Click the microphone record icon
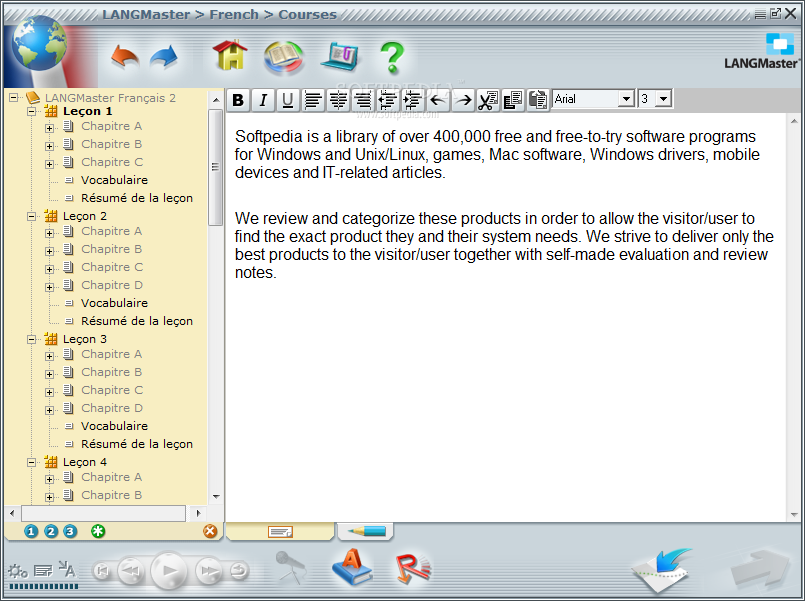 point(291,567)
